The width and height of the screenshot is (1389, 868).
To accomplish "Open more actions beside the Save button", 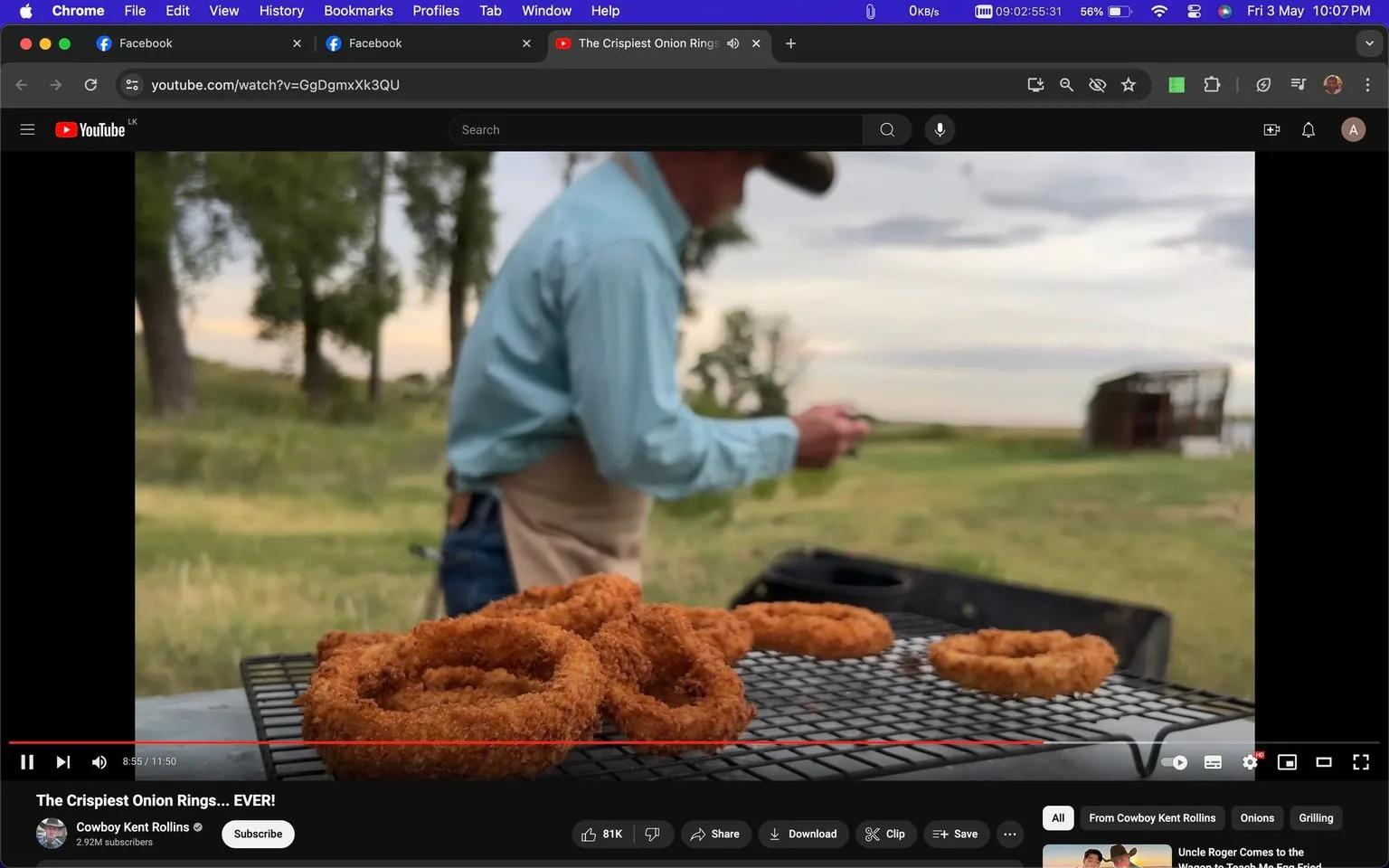I will pos(1009,834).
